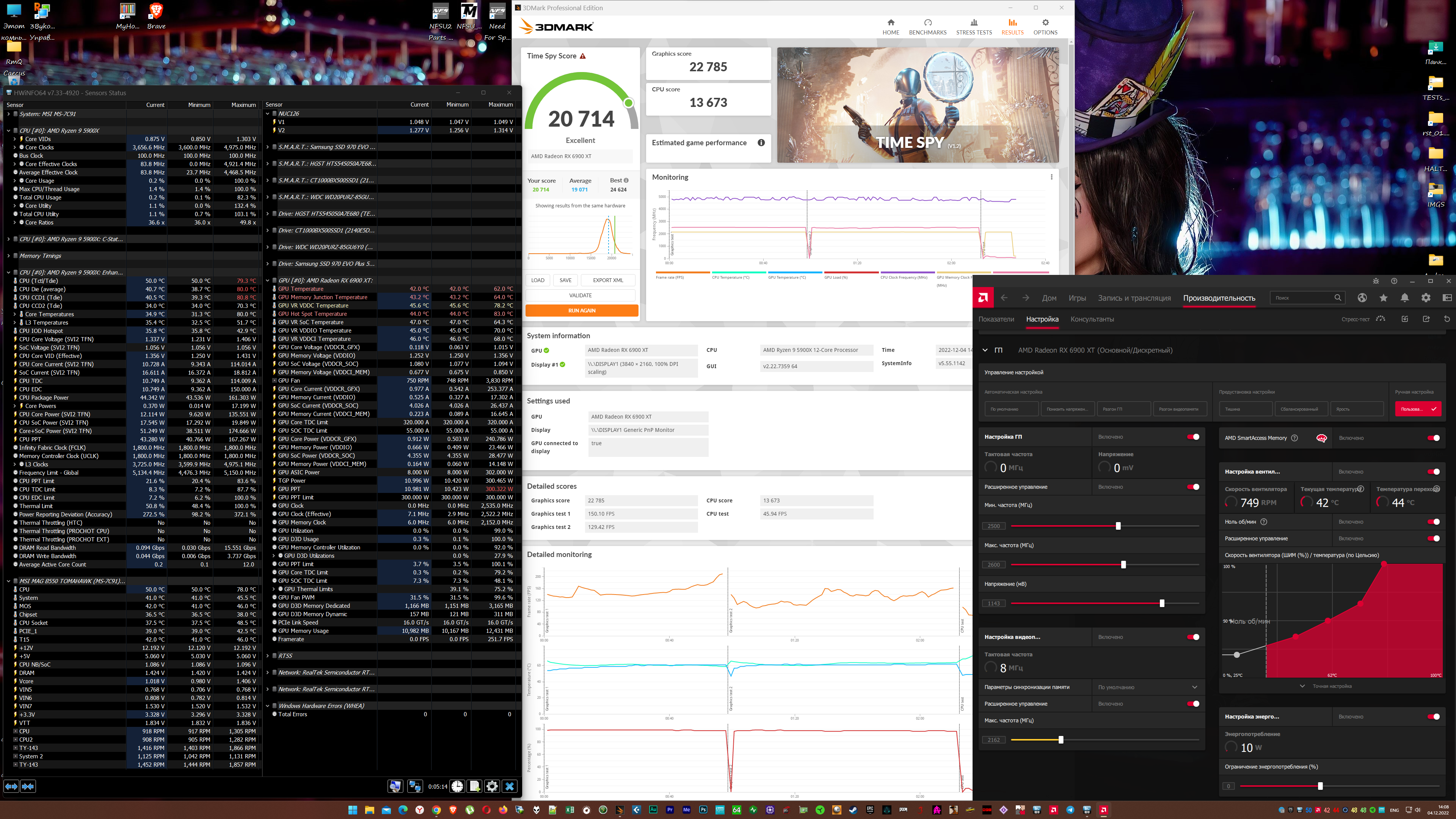Switch to Показатели tab

tap(996, 319)
